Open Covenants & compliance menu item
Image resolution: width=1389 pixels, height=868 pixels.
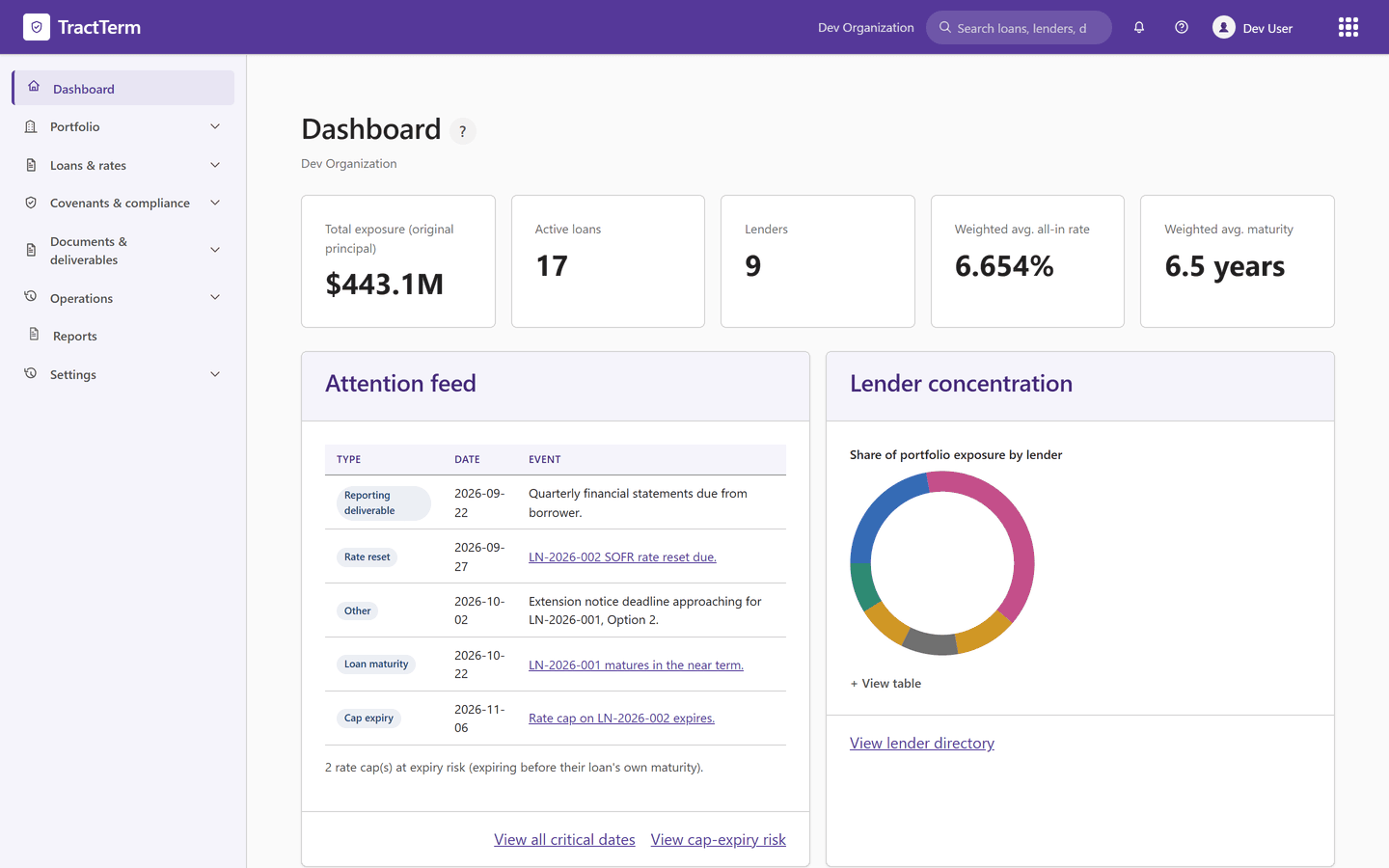(123, 203)
